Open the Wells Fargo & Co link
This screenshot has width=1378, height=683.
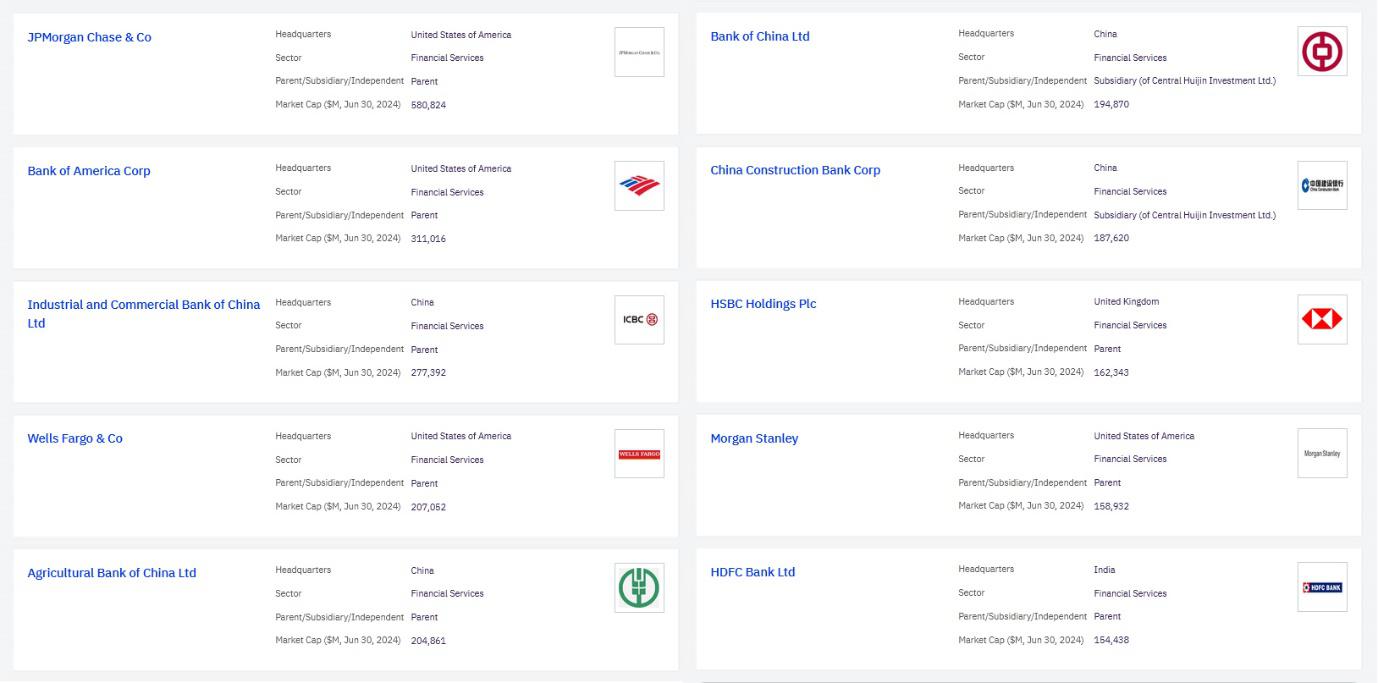pyautogui.click(x=75, y=438)
